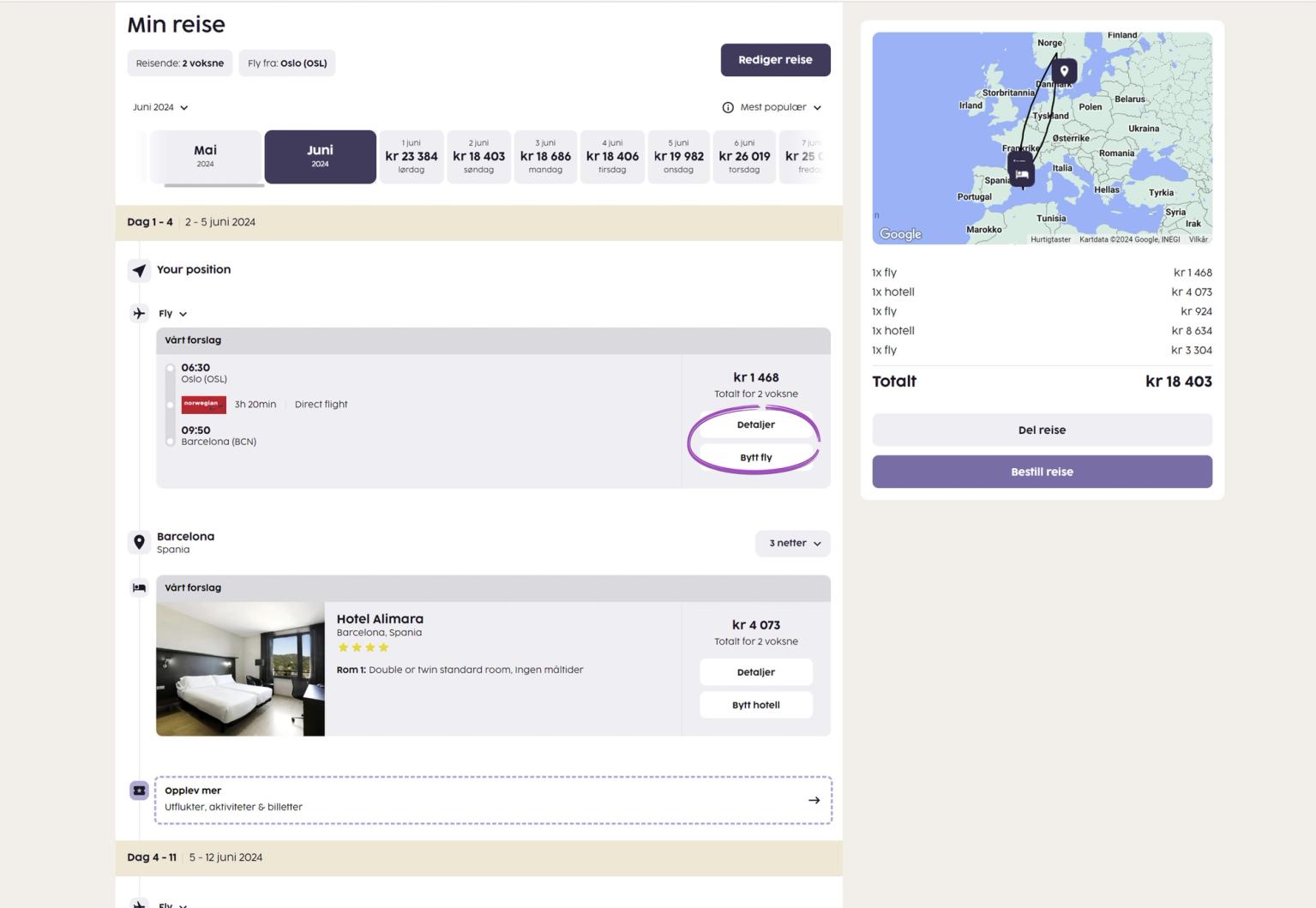The width and height of the screenshot is (1316, 908).
Task: Click the Direct flight label
Action: coord(321,405)
